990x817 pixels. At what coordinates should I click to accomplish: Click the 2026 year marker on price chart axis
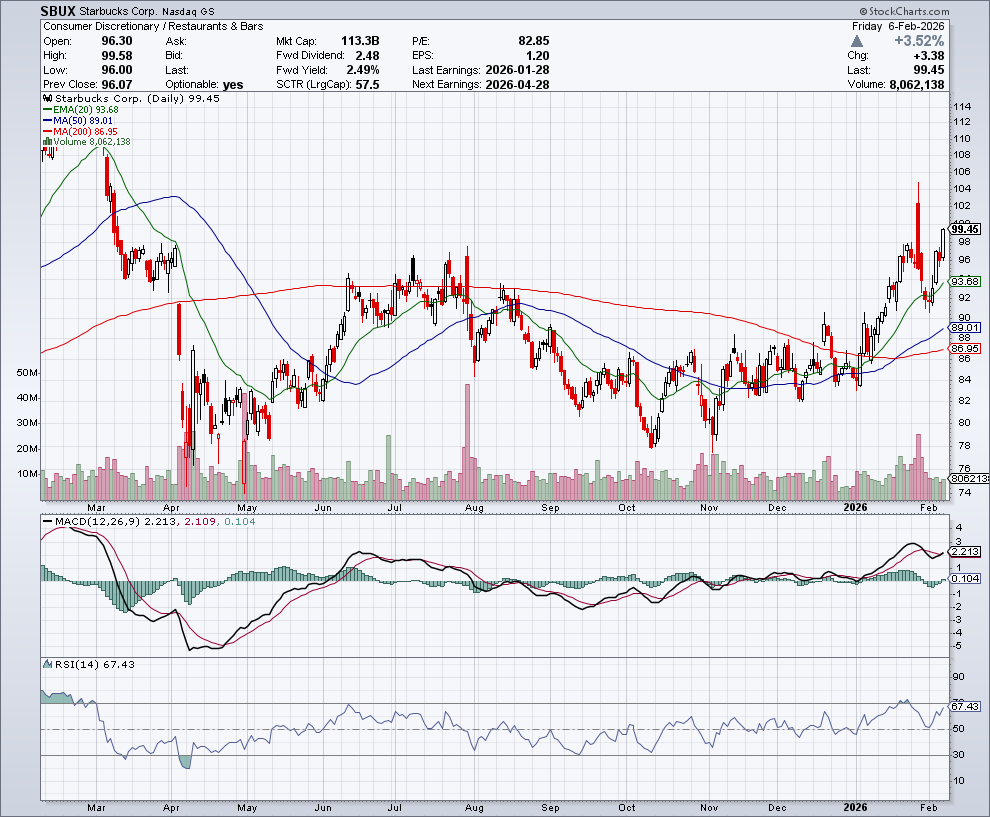click(856, 508)
